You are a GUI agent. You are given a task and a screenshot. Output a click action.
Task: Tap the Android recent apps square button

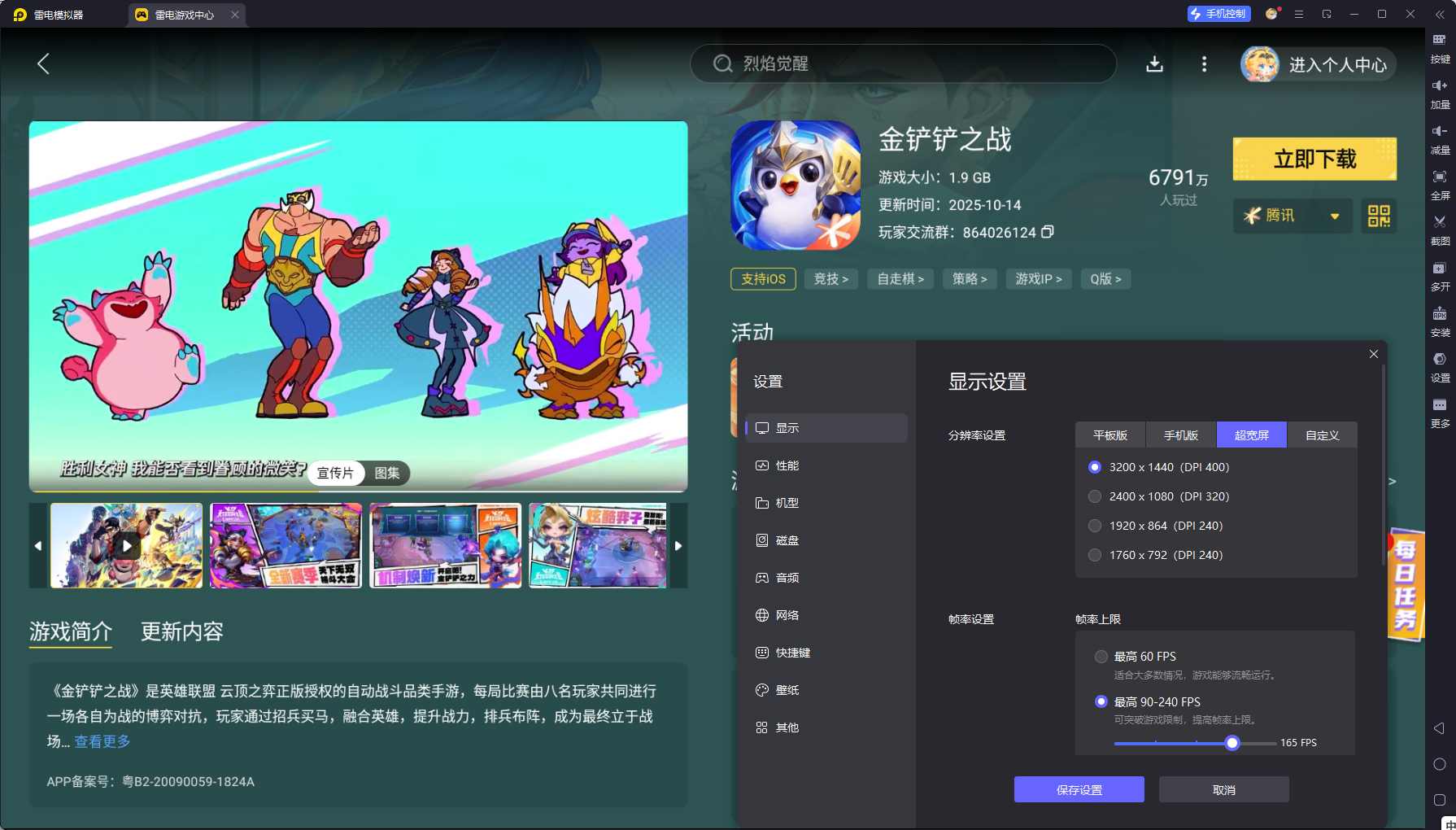coord(1439,800)
